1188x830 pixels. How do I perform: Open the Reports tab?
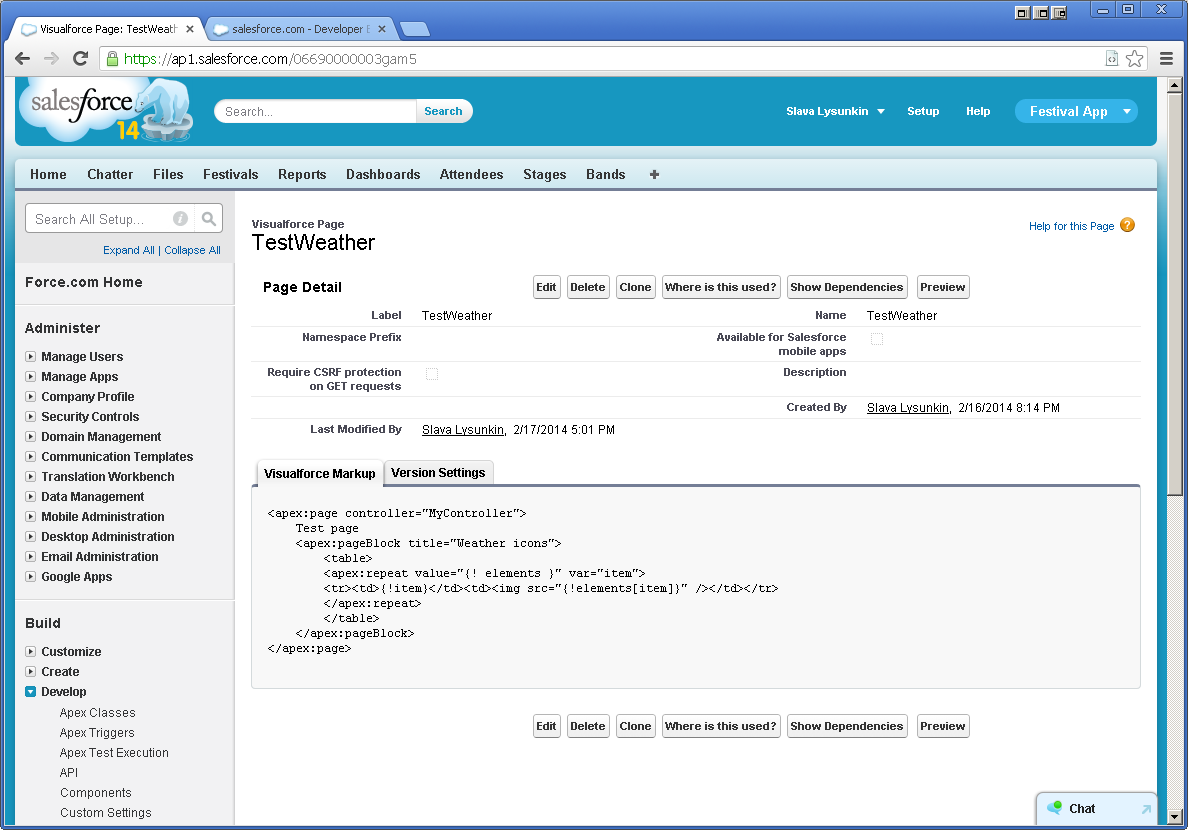pos(302,174)
